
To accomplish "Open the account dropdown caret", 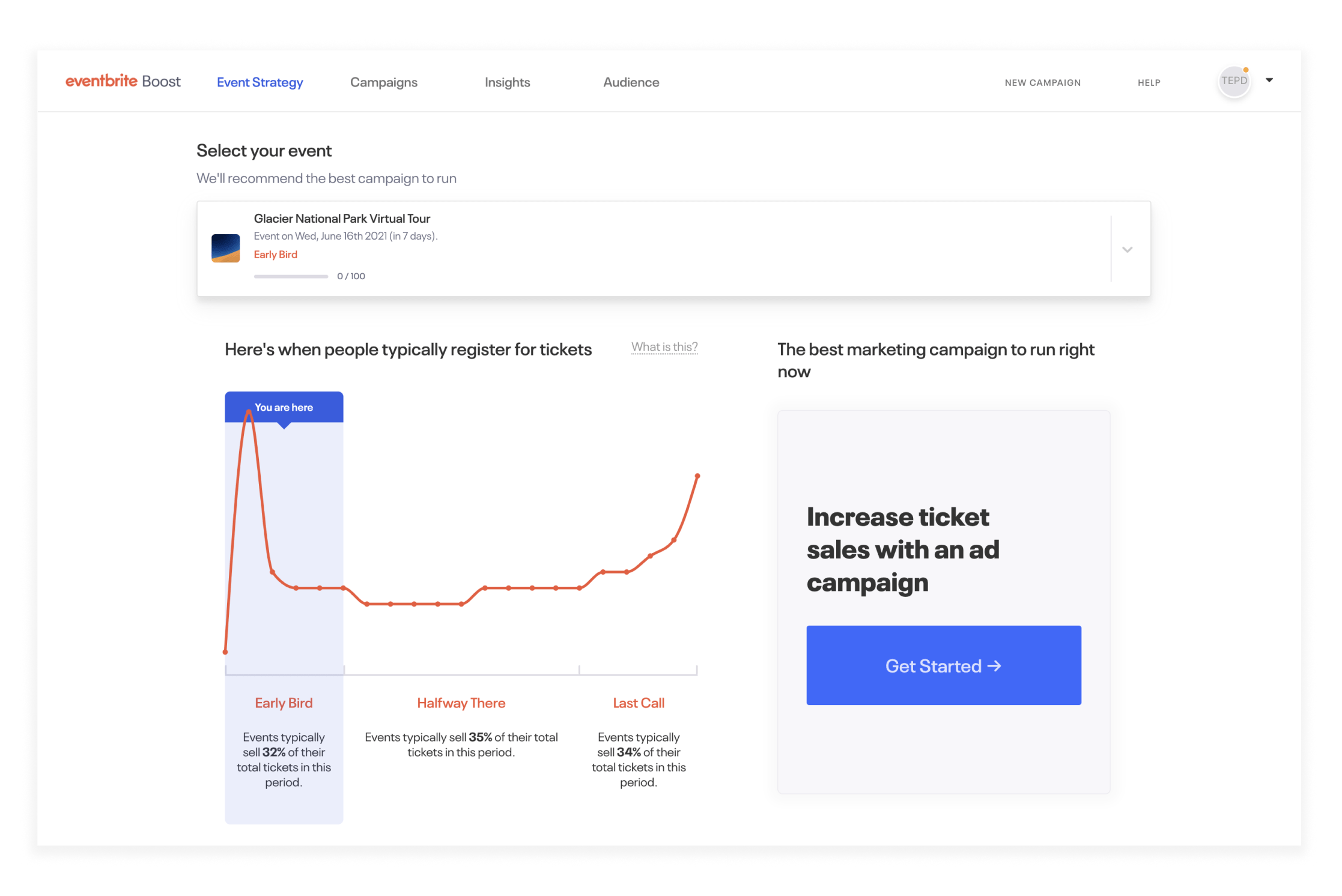I will 1269,80.
